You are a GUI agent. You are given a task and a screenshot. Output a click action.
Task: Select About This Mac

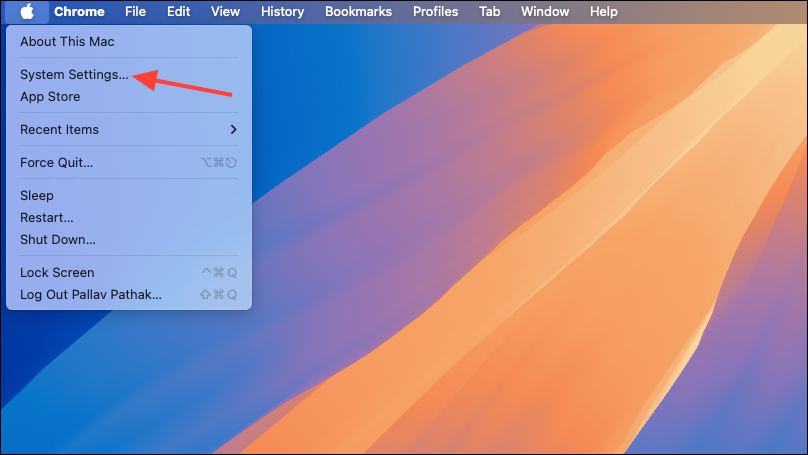click(129, 42)
